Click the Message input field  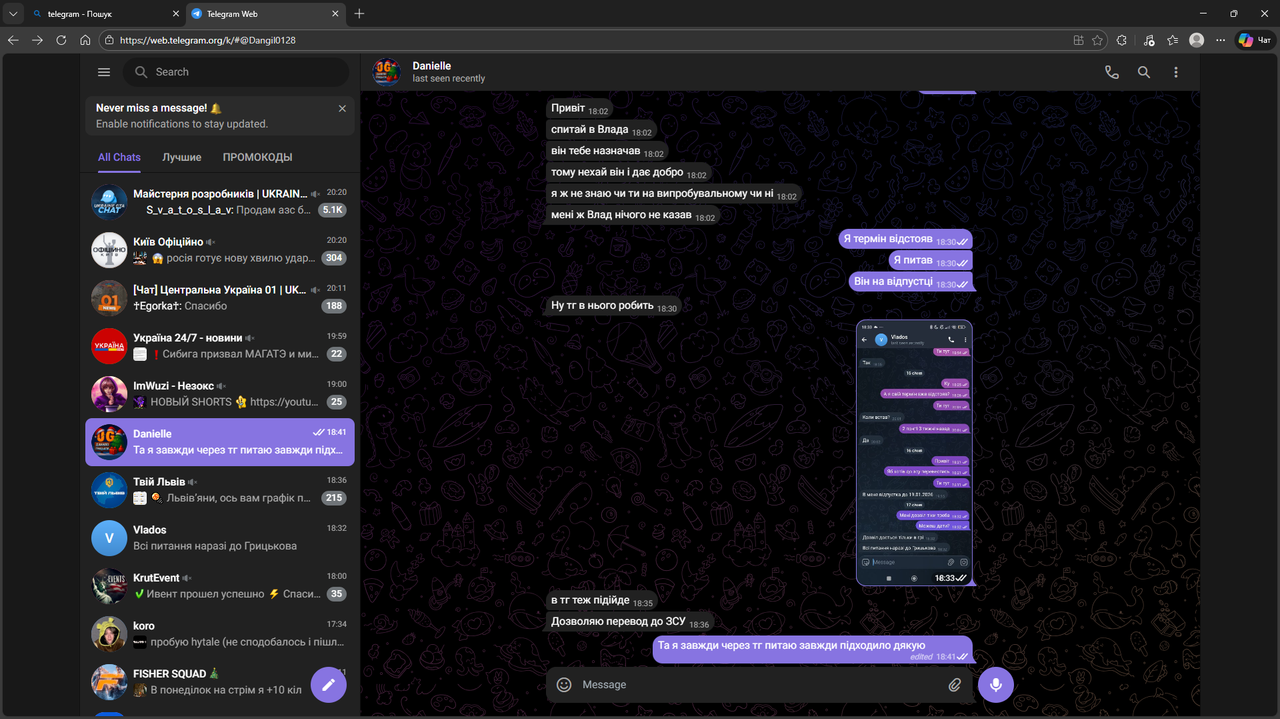click(758, 685)
